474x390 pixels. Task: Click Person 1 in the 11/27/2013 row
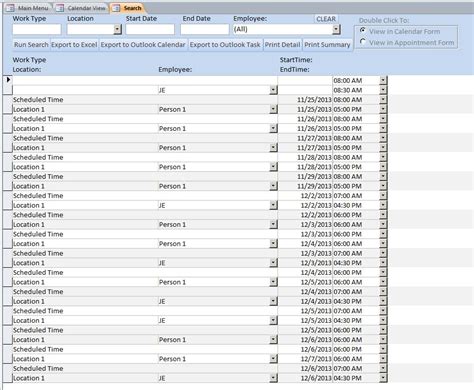click(x=172, y=148)
